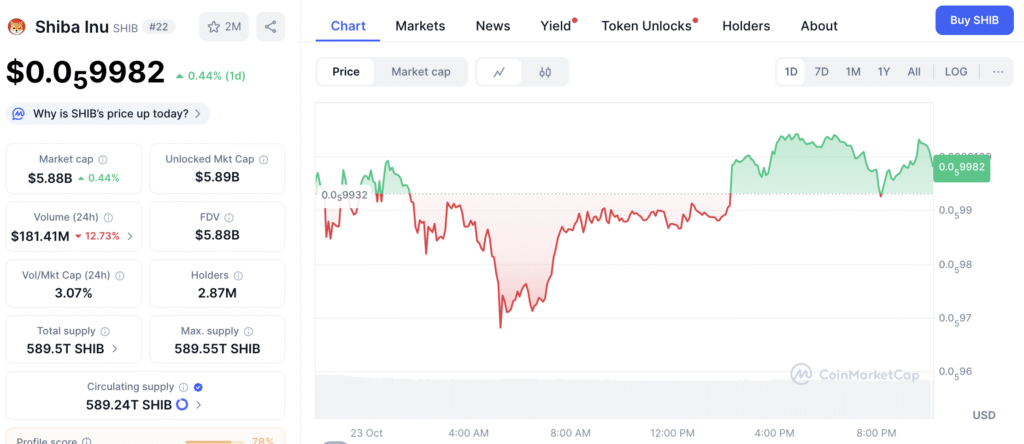Expand the Volume (24h) details arrow

tap(130, 236)
